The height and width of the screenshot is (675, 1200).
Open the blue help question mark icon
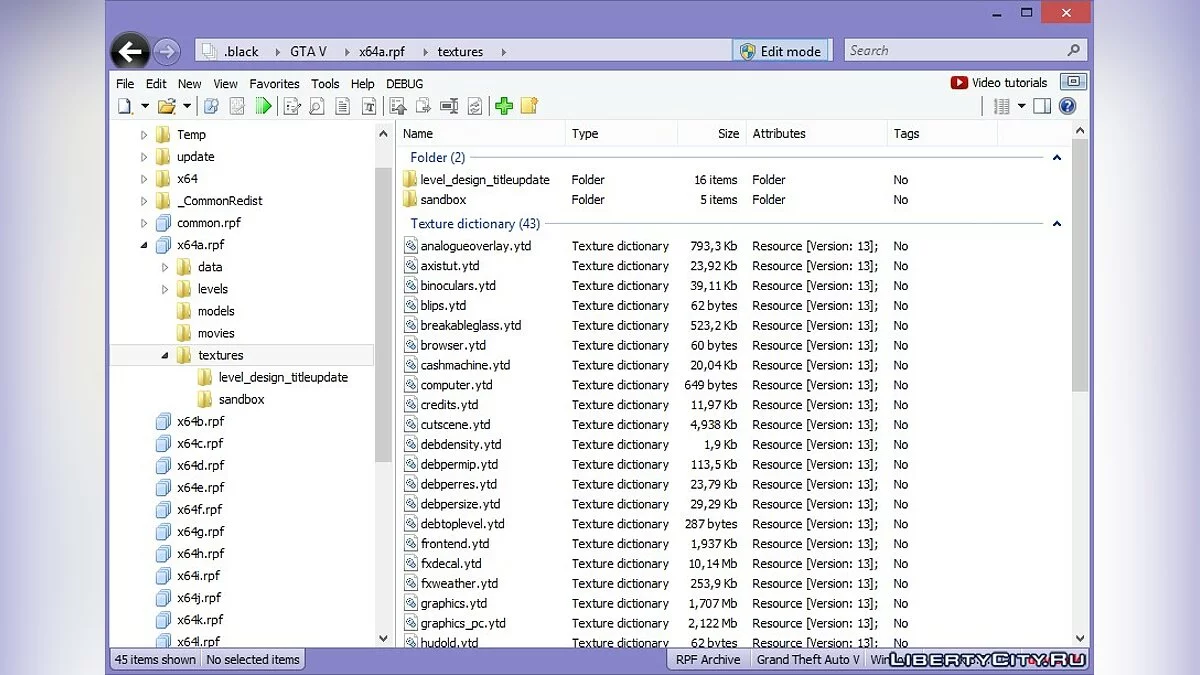click(1067, 106)
